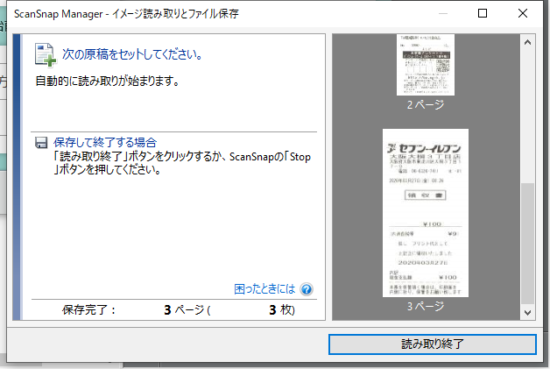Maximize the ScanSnap Manager window
550x369 pixels.
tap(483, 14)
